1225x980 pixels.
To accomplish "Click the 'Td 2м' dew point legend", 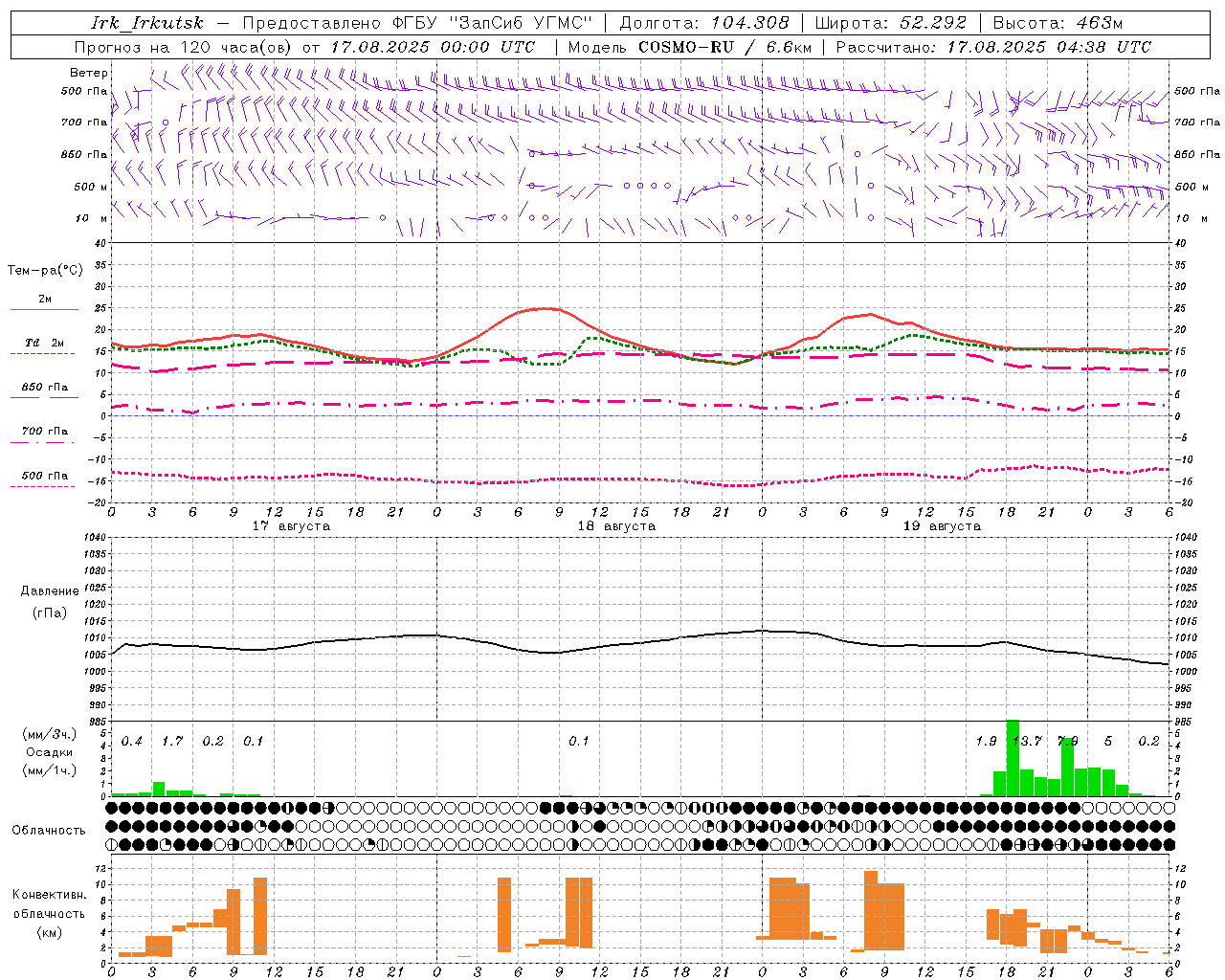I will click(x=45, y=343).
